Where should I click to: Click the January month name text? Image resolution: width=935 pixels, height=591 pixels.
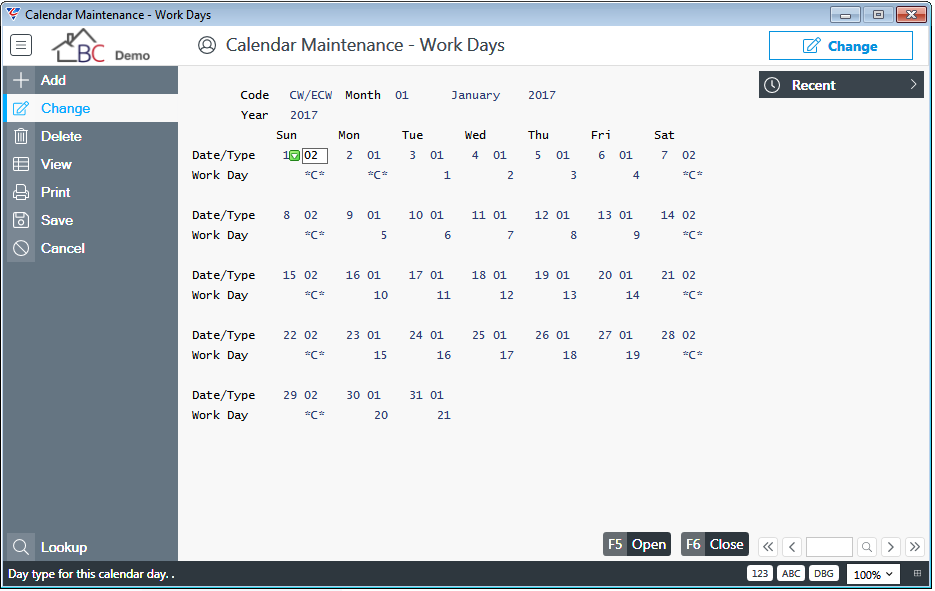tap(475, 95)
